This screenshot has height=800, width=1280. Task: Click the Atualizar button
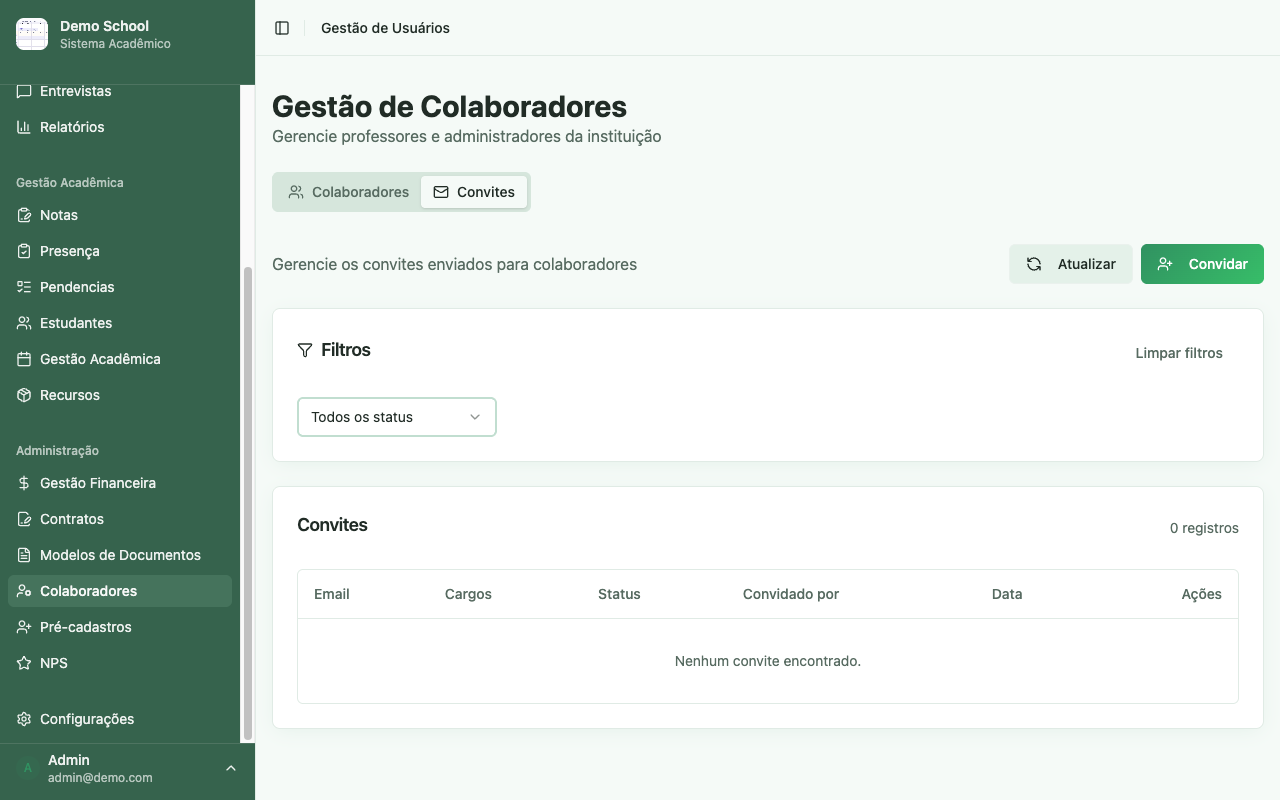point(1071,264)
